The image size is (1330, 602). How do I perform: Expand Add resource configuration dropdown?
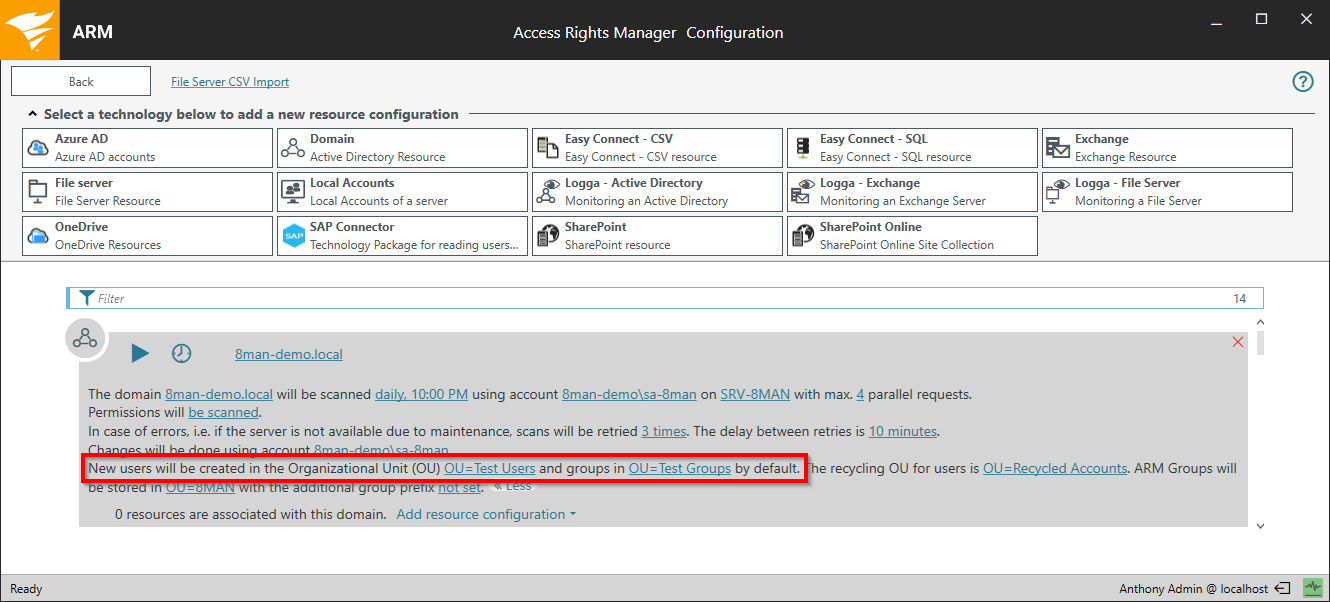[x=486, y=514]
